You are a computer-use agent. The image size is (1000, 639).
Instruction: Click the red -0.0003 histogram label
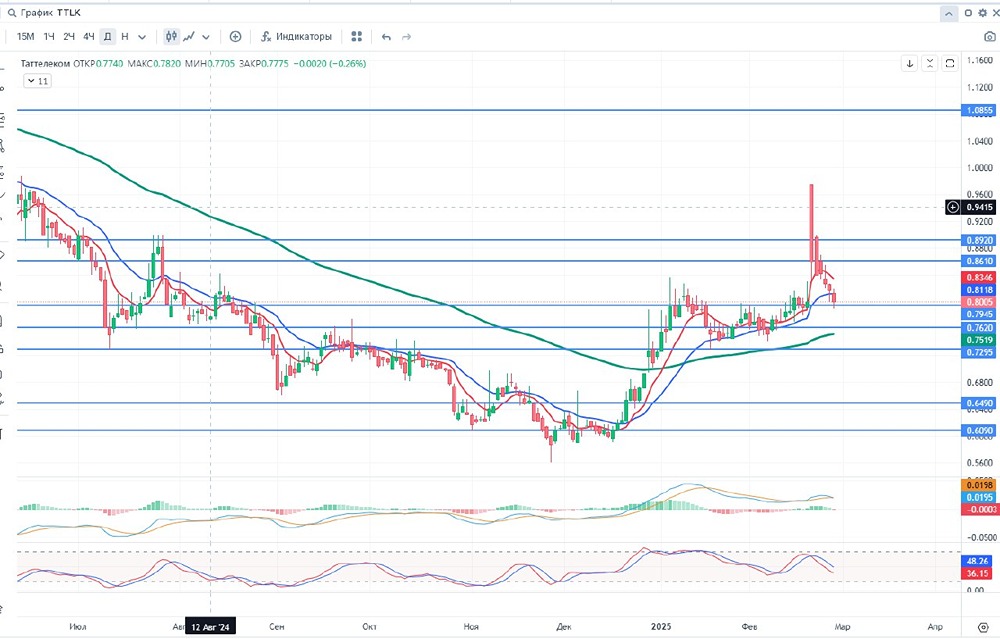pos(980,509)
